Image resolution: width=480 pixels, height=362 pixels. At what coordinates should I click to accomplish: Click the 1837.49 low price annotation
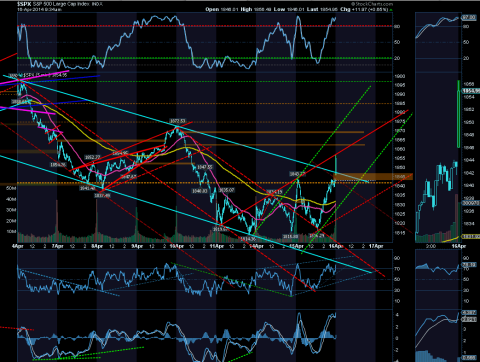click(102, 195)
